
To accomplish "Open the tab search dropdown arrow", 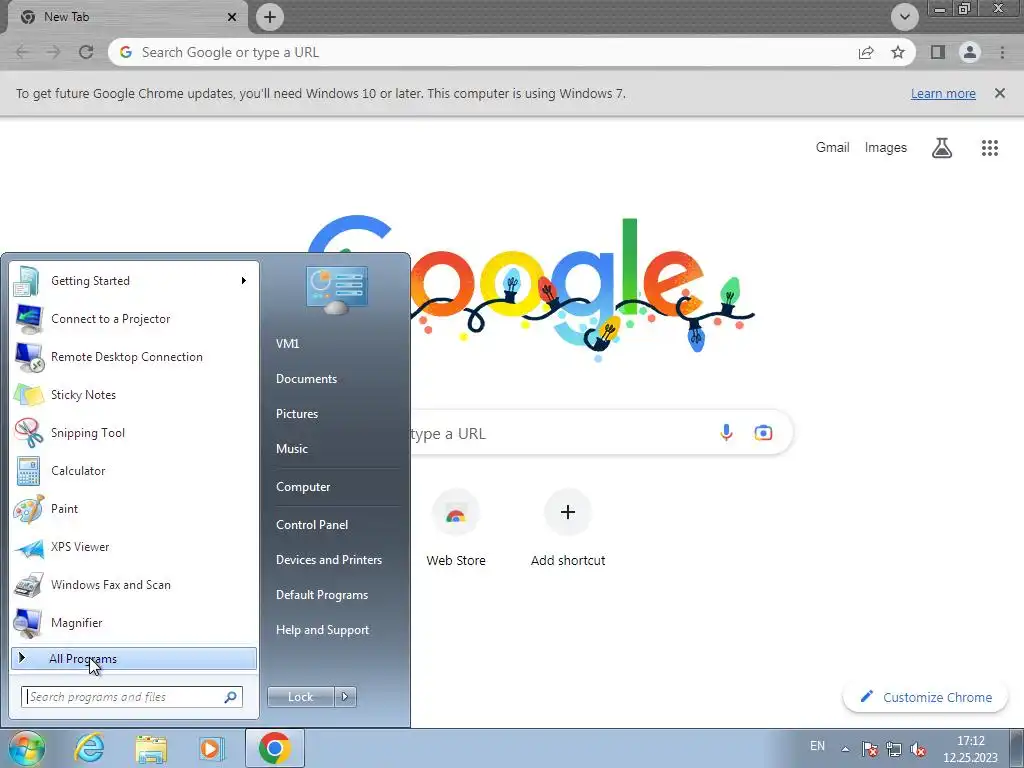I will tap(904, 17).
